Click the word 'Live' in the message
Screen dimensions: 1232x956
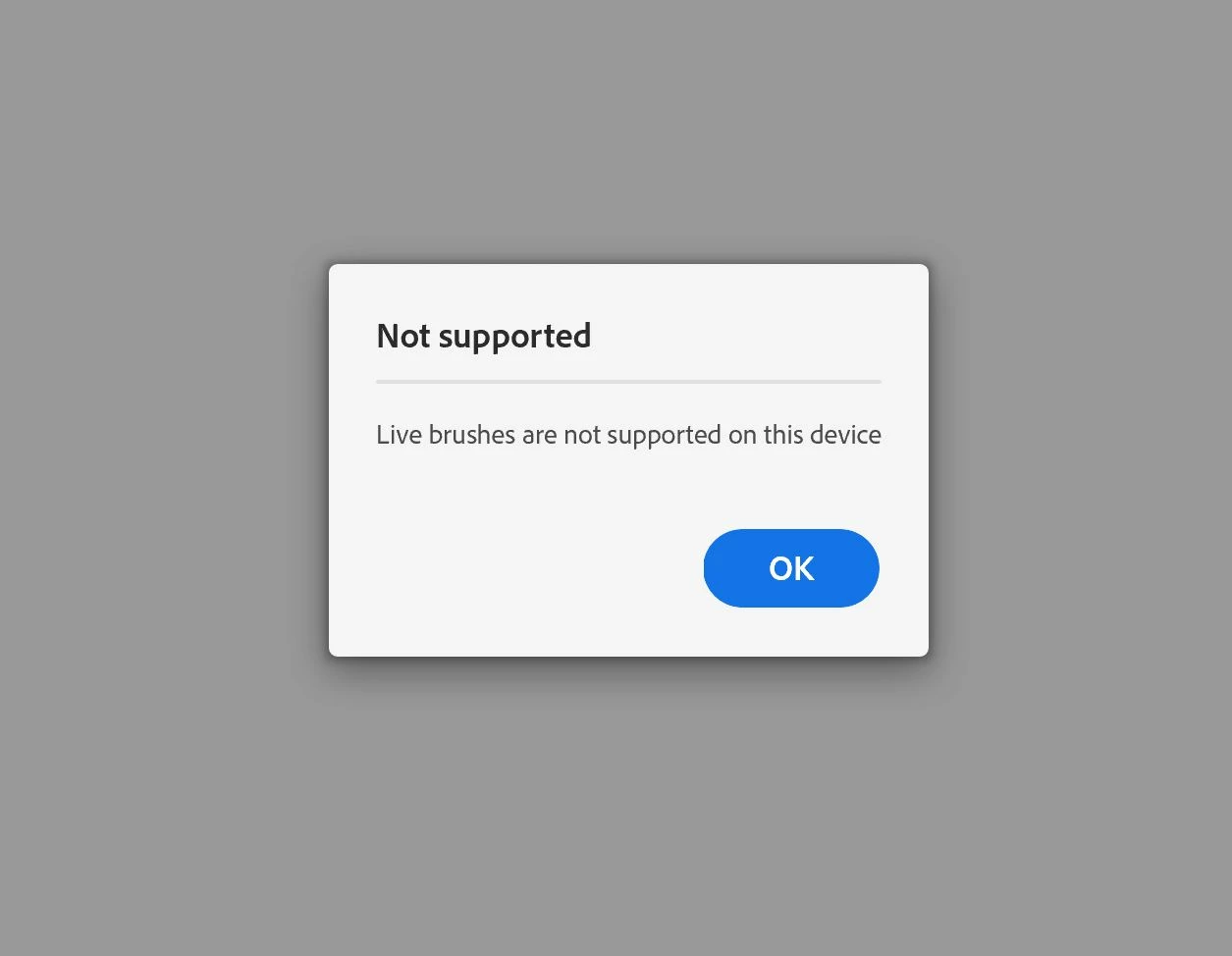pos(400,435)
